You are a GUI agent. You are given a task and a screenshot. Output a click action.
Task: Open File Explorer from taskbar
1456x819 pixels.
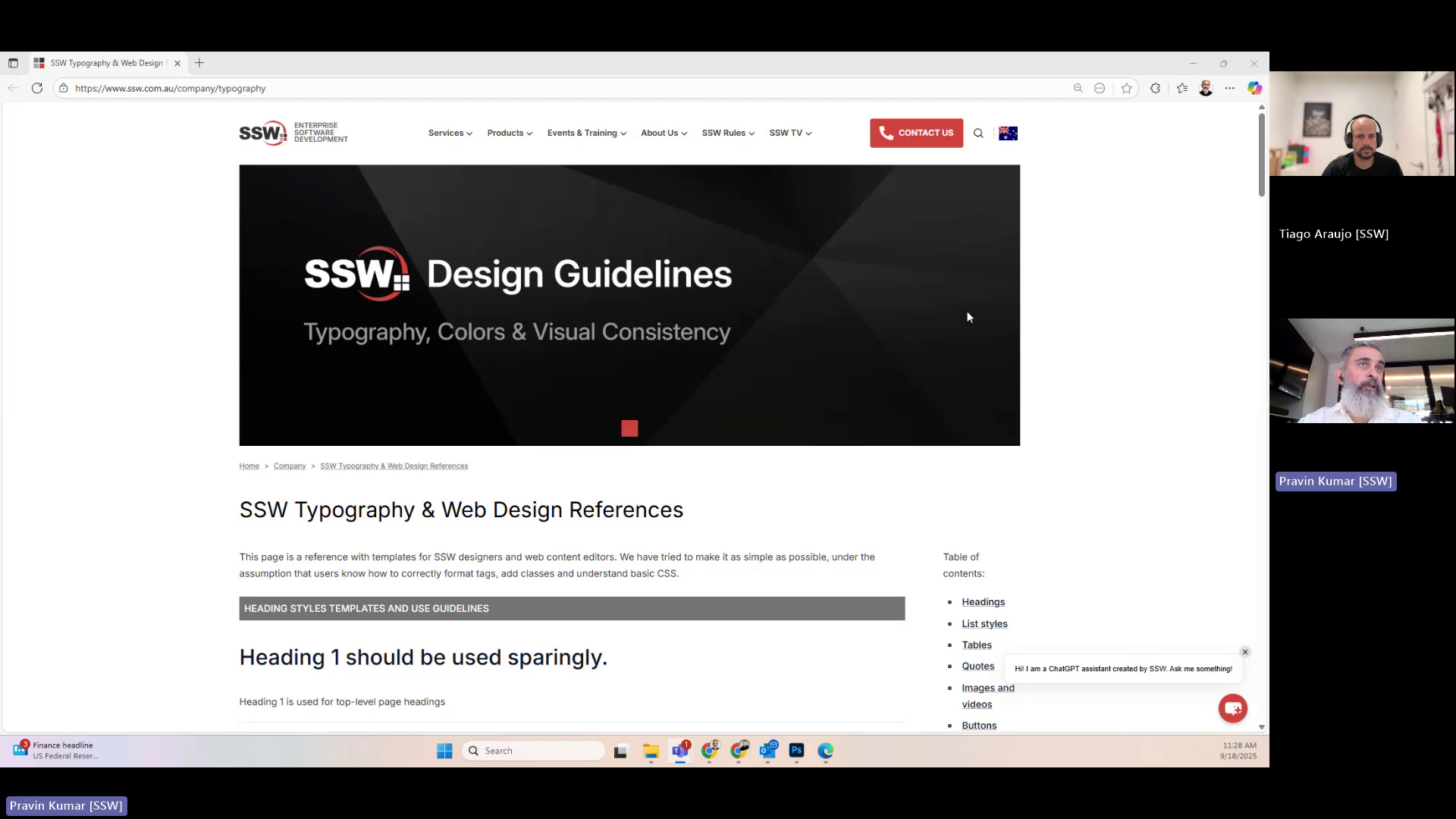pyautogui.click(x=651, y=751)
